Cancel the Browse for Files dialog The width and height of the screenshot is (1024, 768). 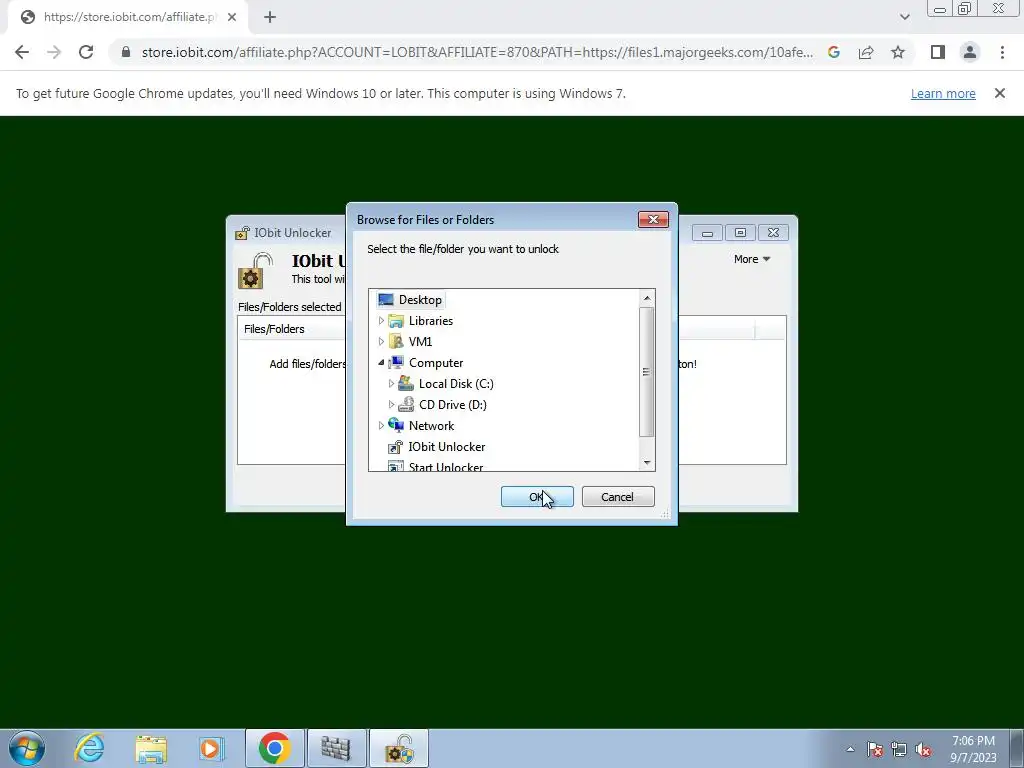[618, 497]
